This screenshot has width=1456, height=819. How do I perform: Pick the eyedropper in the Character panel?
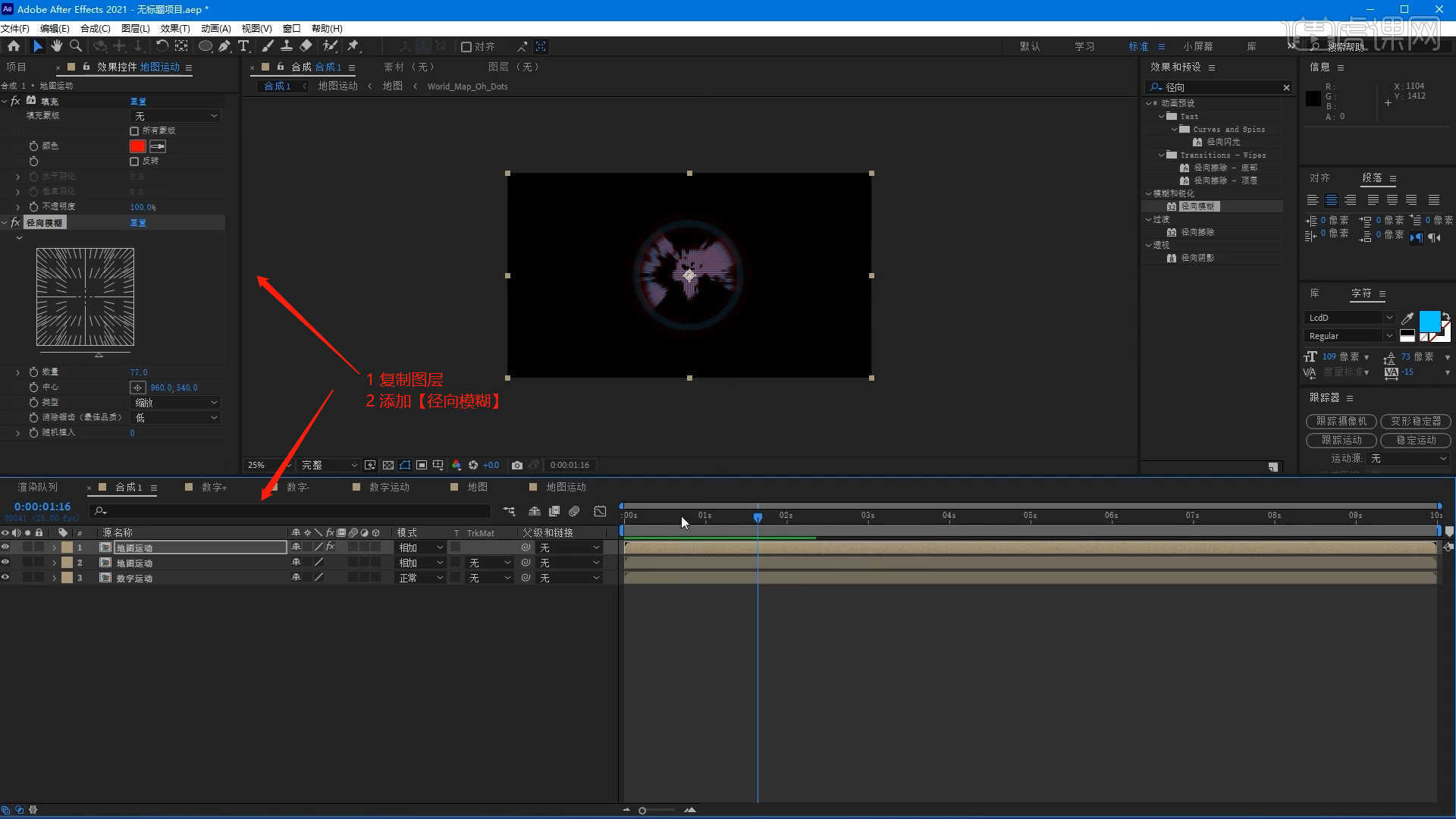[1407, 318]
